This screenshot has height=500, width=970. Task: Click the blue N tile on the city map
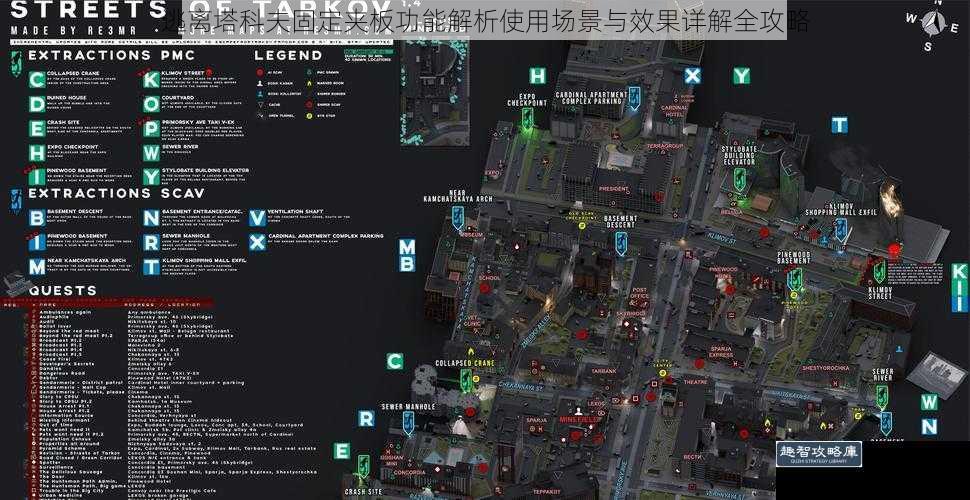click(929, 426)
